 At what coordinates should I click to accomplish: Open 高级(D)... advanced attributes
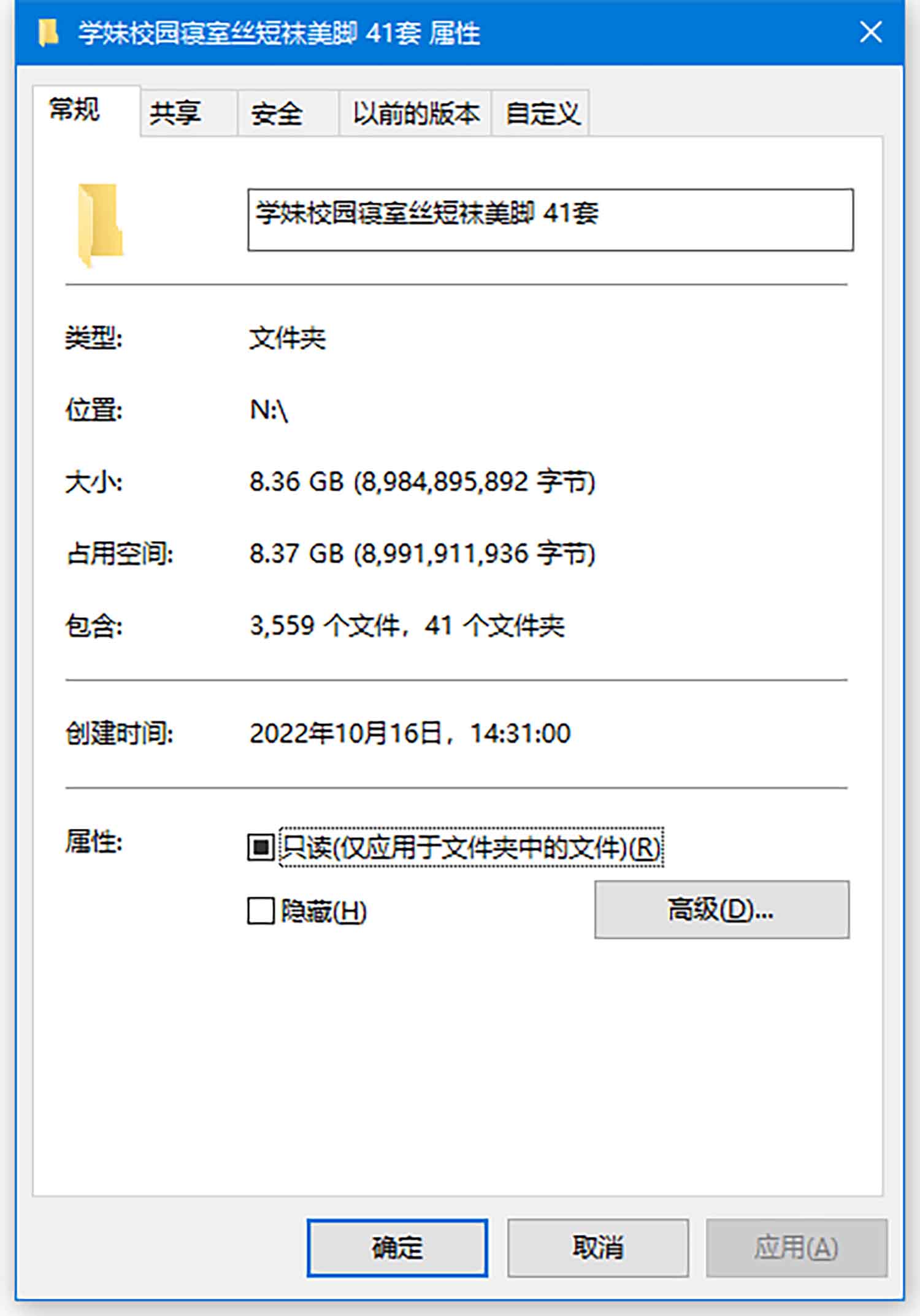coord(722,909)
